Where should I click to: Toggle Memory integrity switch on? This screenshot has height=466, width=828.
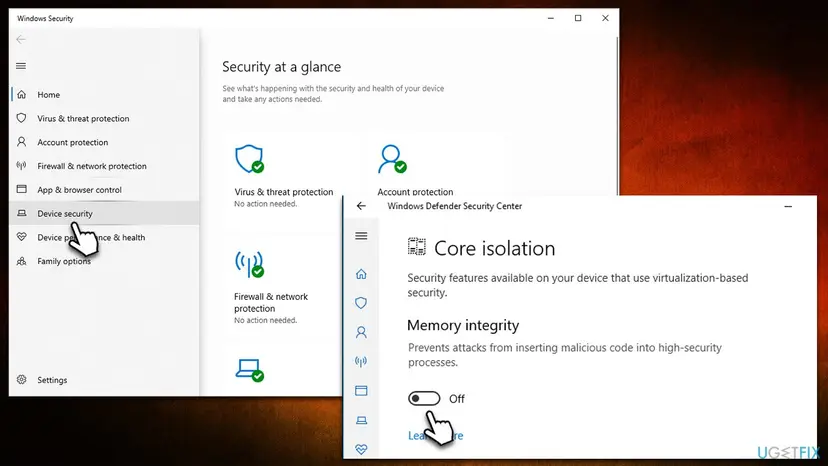(424, 398)
